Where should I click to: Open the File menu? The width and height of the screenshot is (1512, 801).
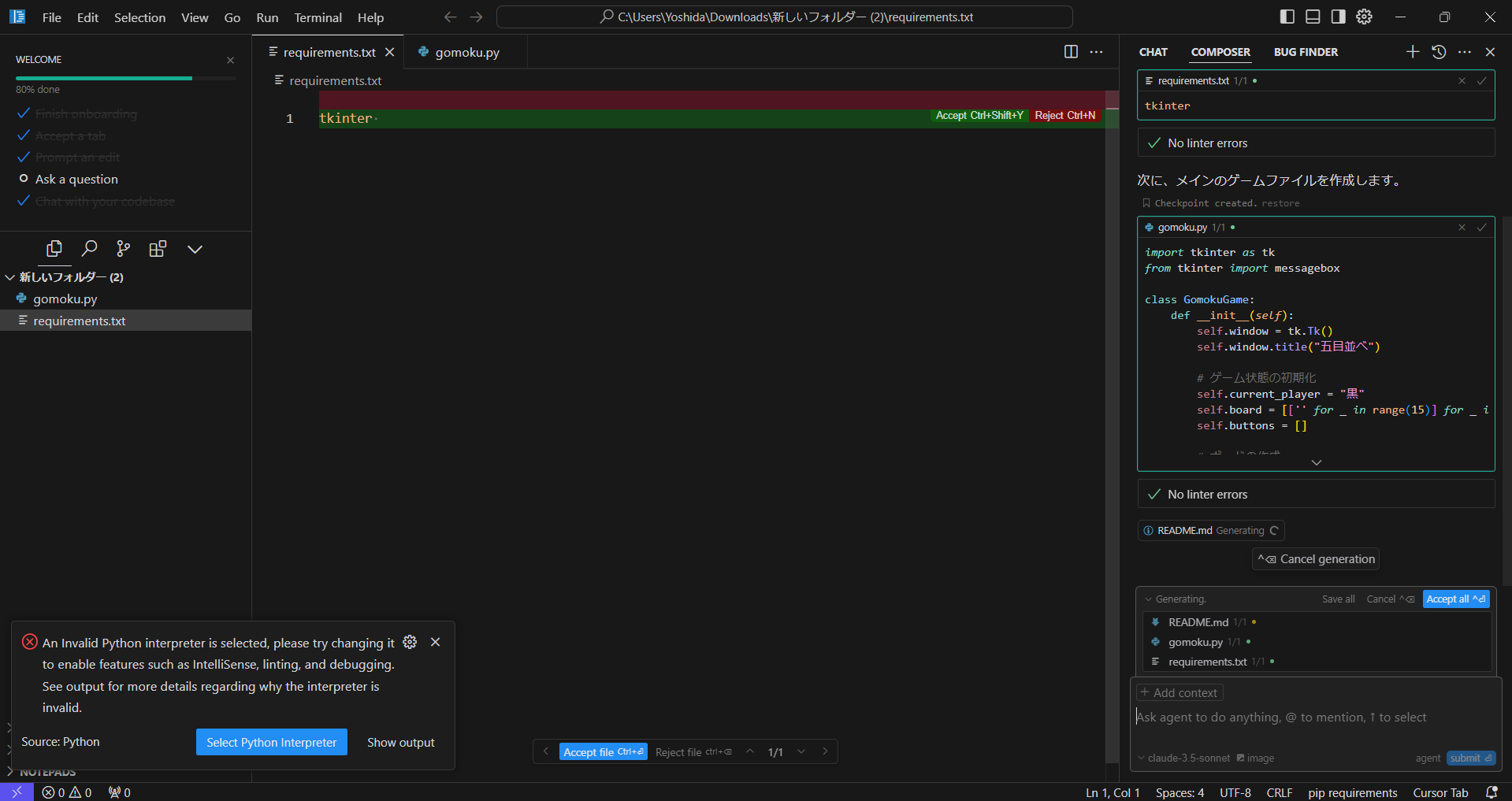[x=52, y=17]
